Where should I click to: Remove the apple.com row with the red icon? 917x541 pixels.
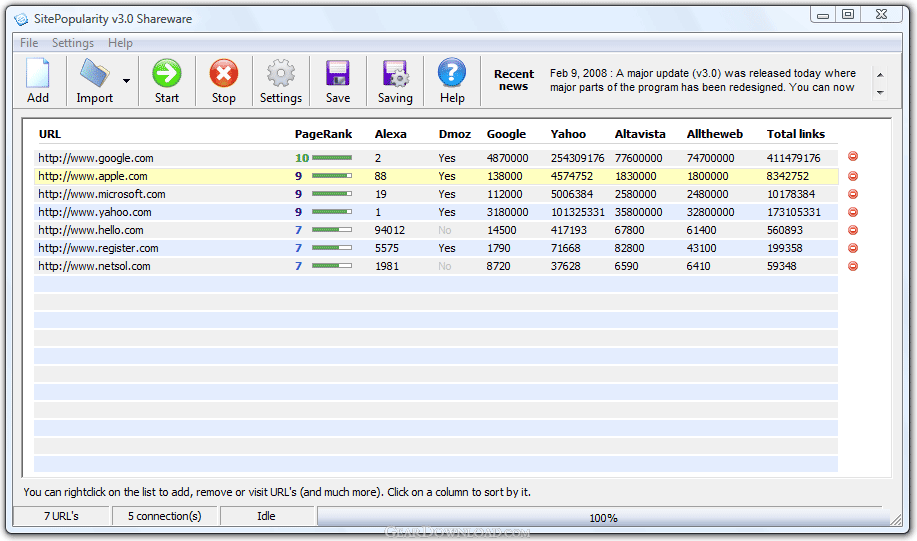(x=853, y=176)
